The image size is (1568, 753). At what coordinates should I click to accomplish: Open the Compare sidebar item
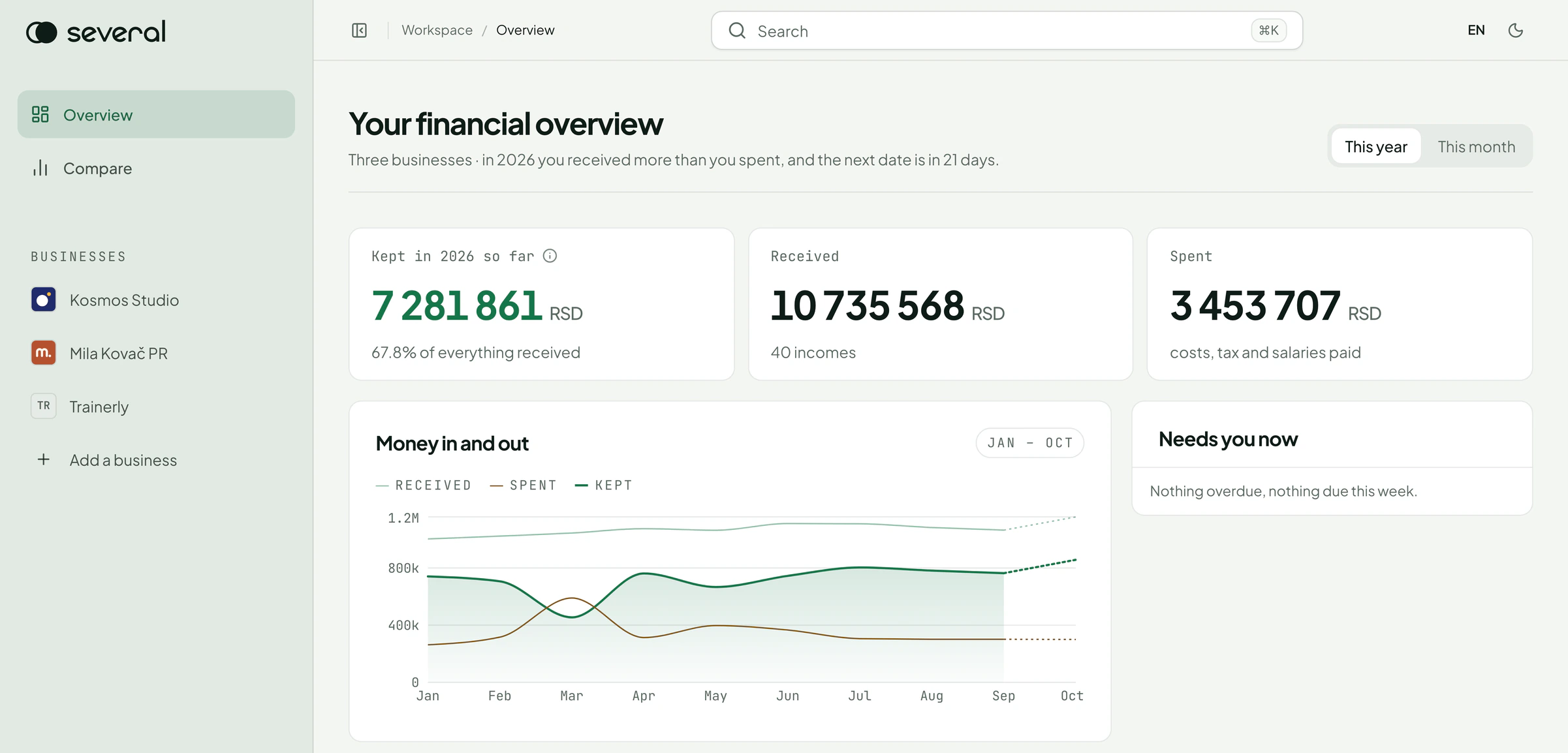pos(156,168)
